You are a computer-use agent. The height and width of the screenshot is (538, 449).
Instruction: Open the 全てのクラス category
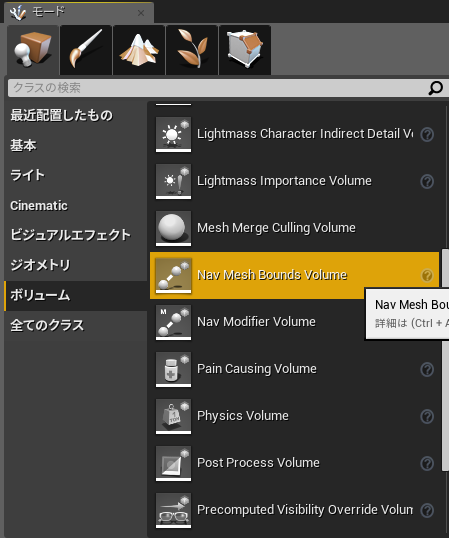[47, 325]
